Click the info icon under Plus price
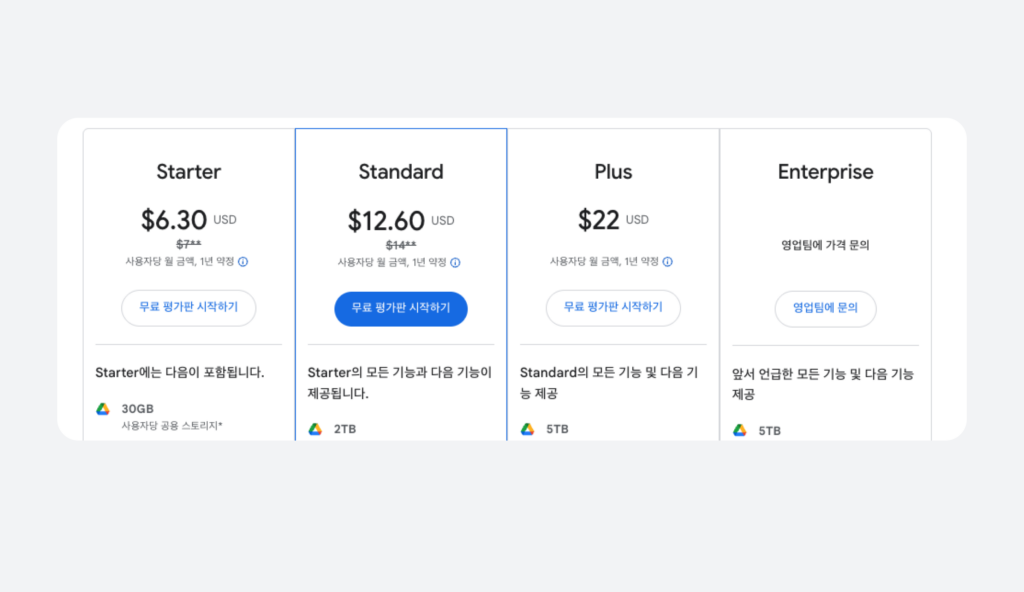Screen dimensions: 1024x592 (667, 262)
